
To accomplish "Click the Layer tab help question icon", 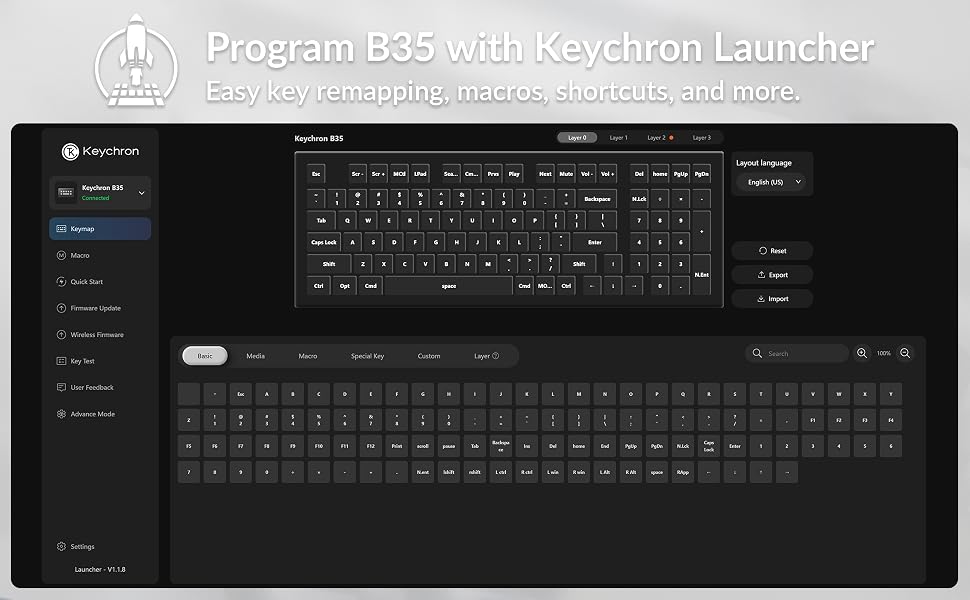I will pos(496,356).
